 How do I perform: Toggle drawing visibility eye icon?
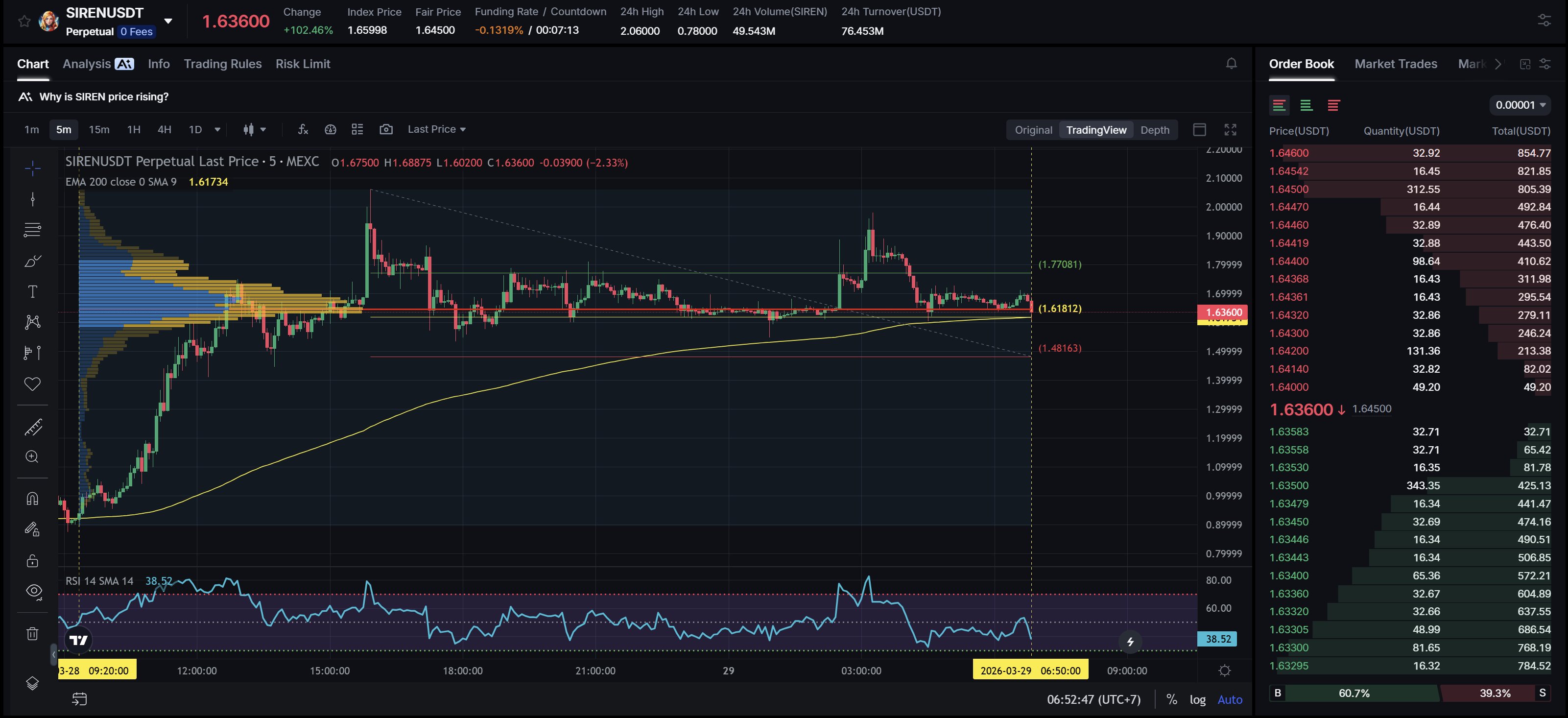[x=32, y=591]
